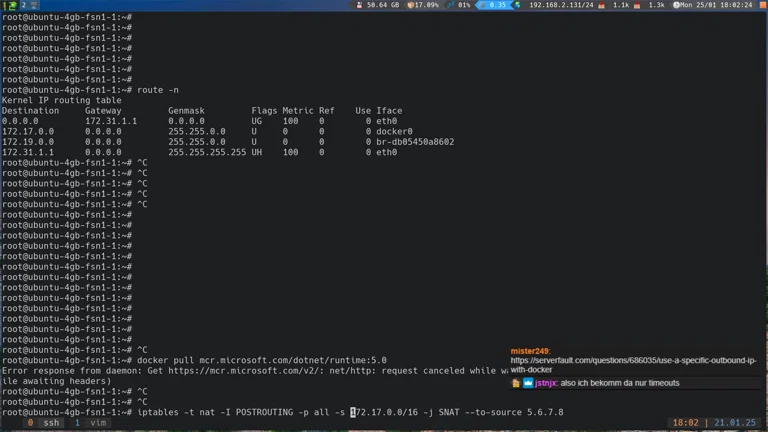
Task: Switch to workspace 2 in top bar
Action: 24,5
